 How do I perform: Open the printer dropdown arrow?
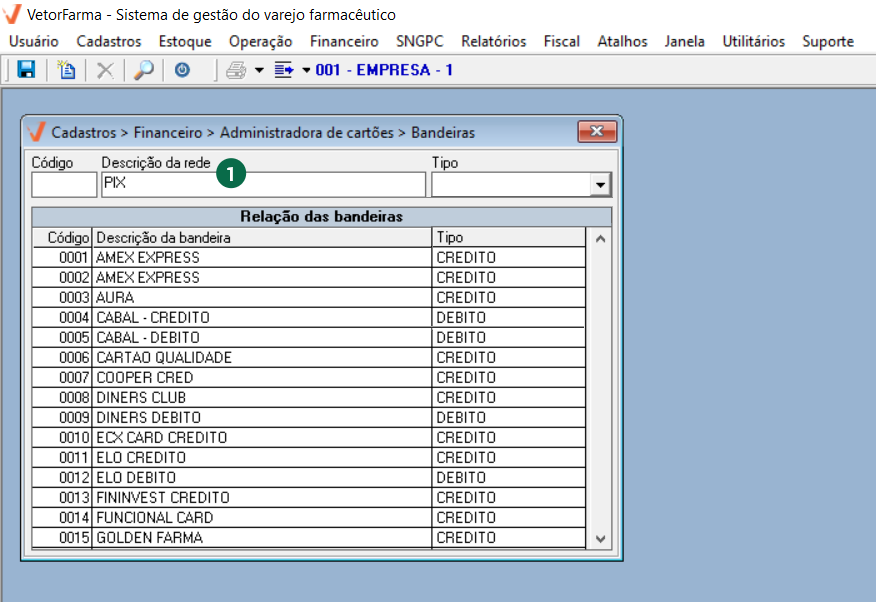259,70
